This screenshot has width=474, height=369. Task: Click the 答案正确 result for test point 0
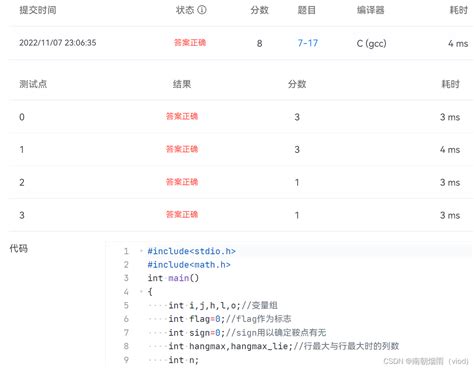(x=182, y=116)
